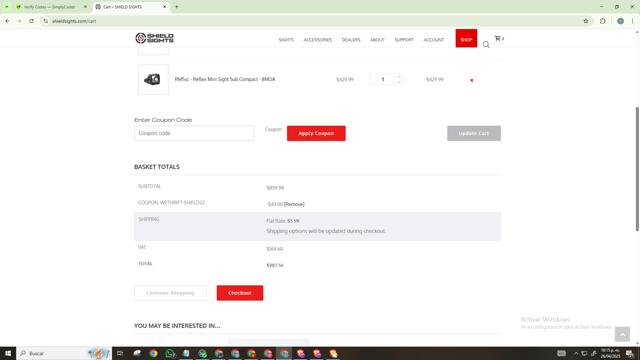Click the Flat Rate shipping text
Viewport: 640px width, 360px height.
(x=282, y=221)
